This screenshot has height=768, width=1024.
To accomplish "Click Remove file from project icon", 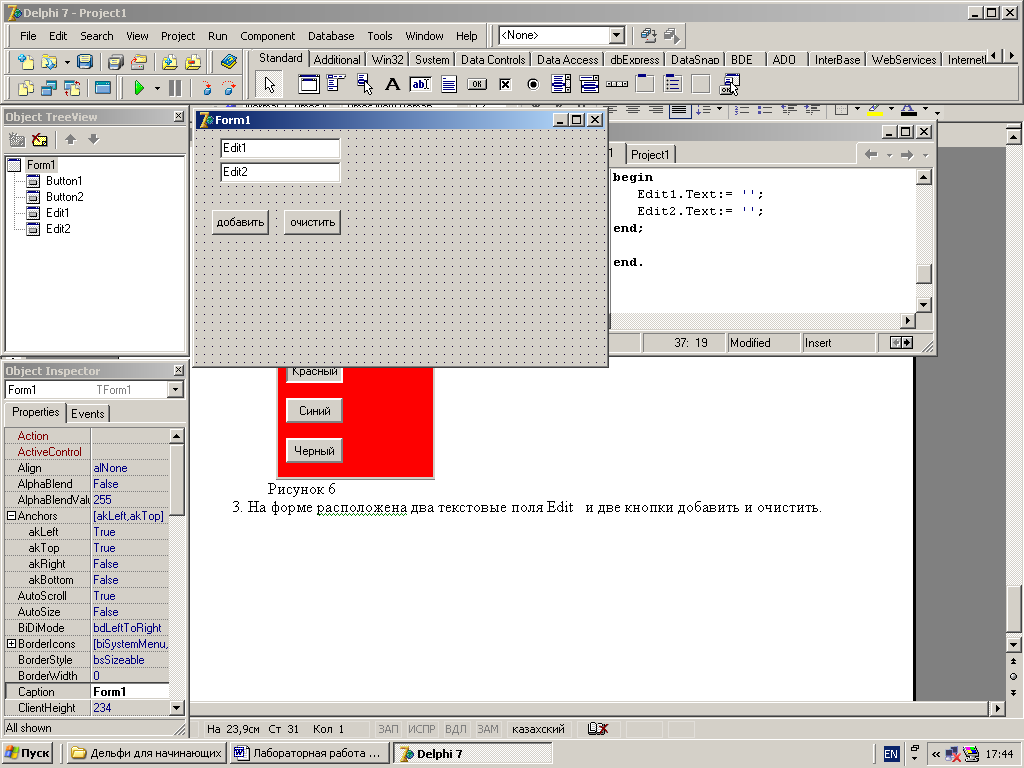I will [193, 62].
